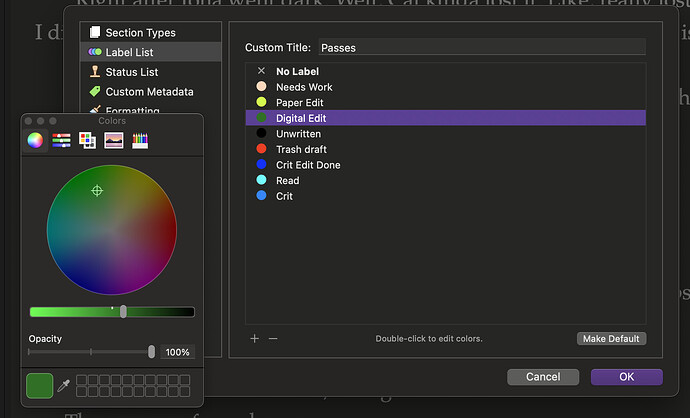Remove selected label with minus button
The height and width of the screenshot is (418, 690).
coord(273,338)
